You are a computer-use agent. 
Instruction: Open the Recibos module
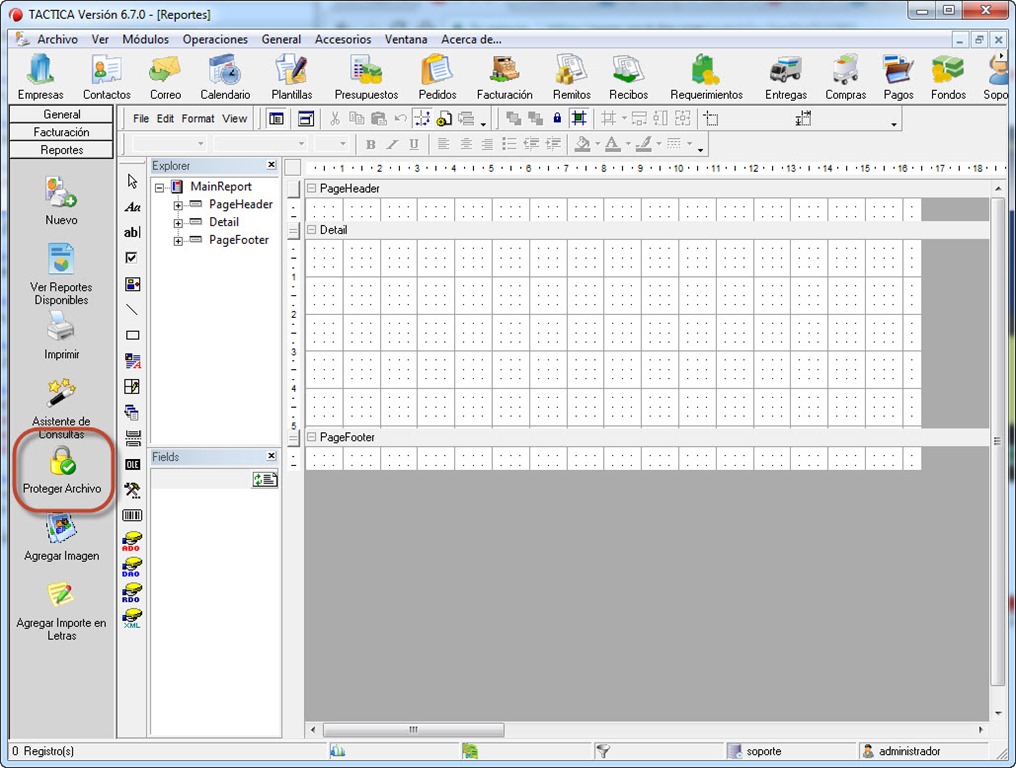coord(628,76)
